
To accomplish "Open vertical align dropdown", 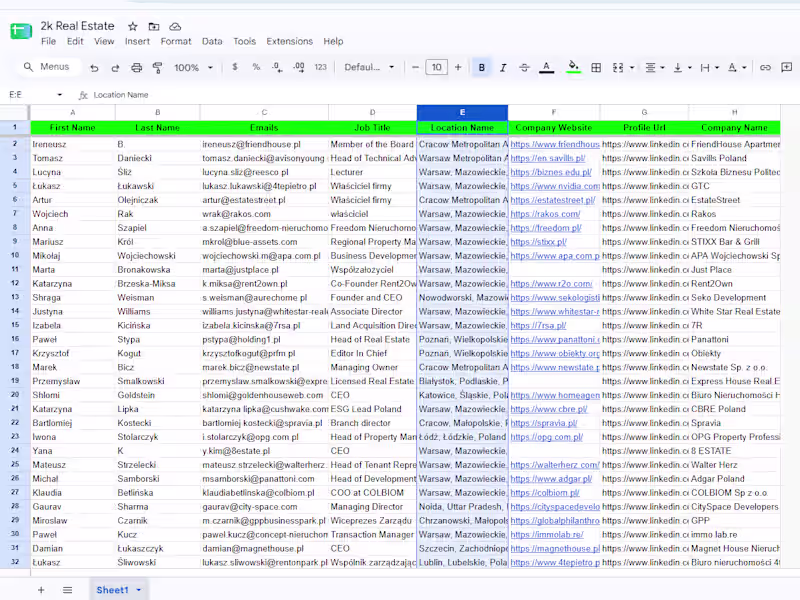I will coord(683,67).
